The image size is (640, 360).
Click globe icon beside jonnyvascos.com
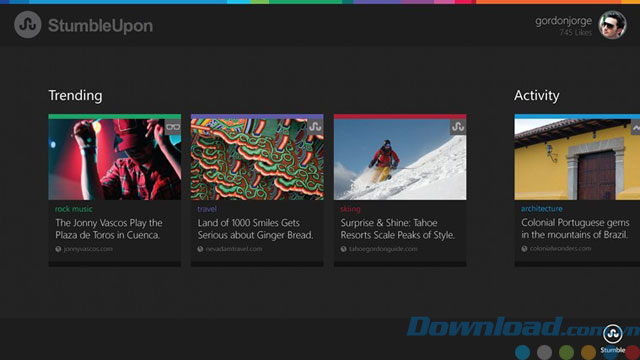pos(58,249)
